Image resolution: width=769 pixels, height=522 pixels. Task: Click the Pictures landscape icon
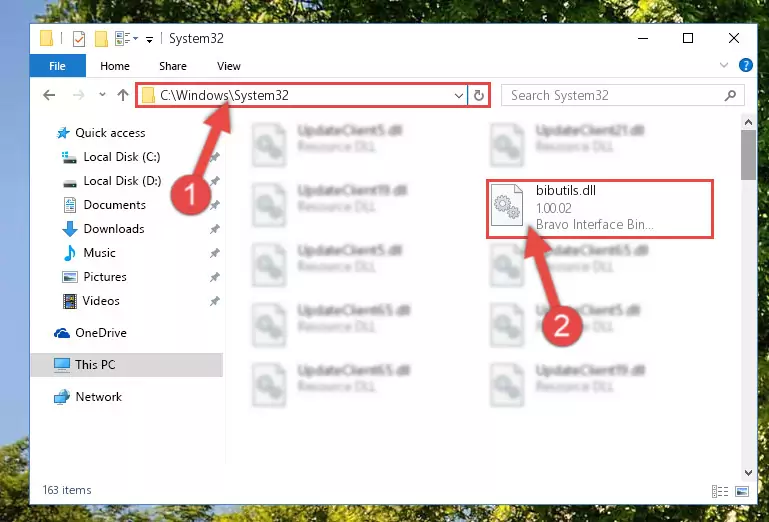coord(70,277)
